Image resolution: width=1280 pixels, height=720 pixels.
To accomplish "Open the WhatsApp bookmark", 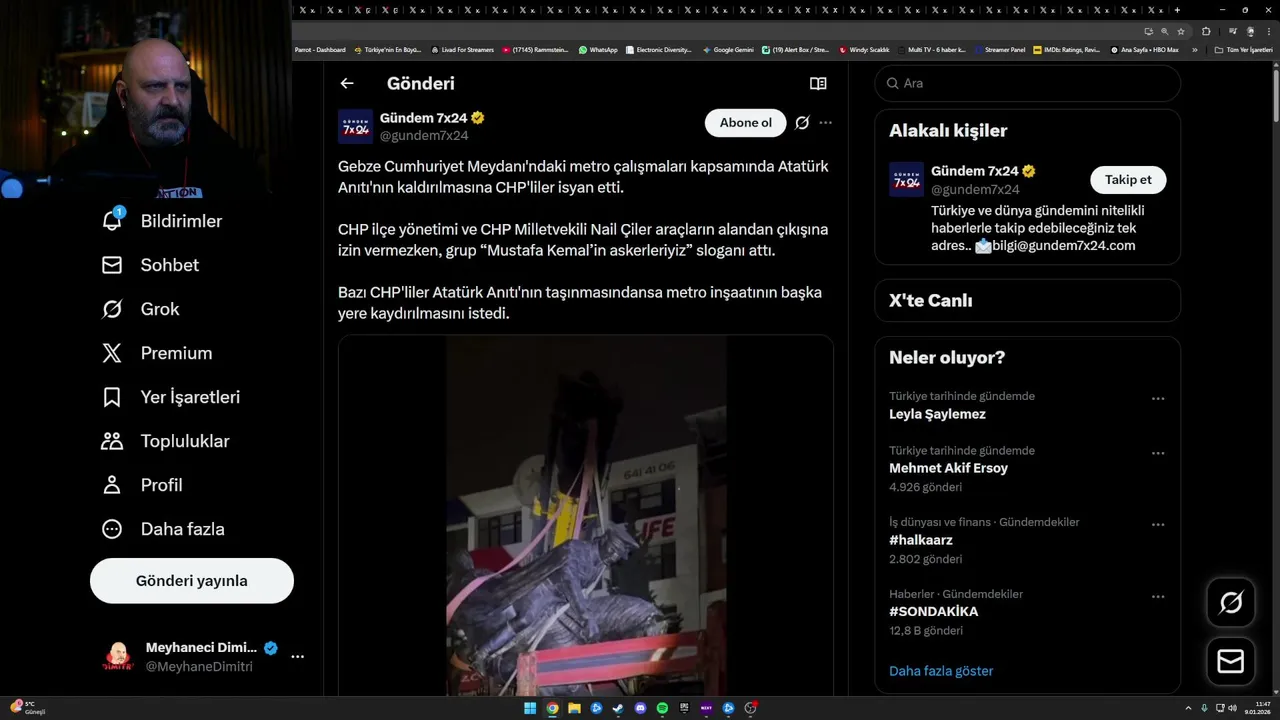I will click(x=598, y=50).
